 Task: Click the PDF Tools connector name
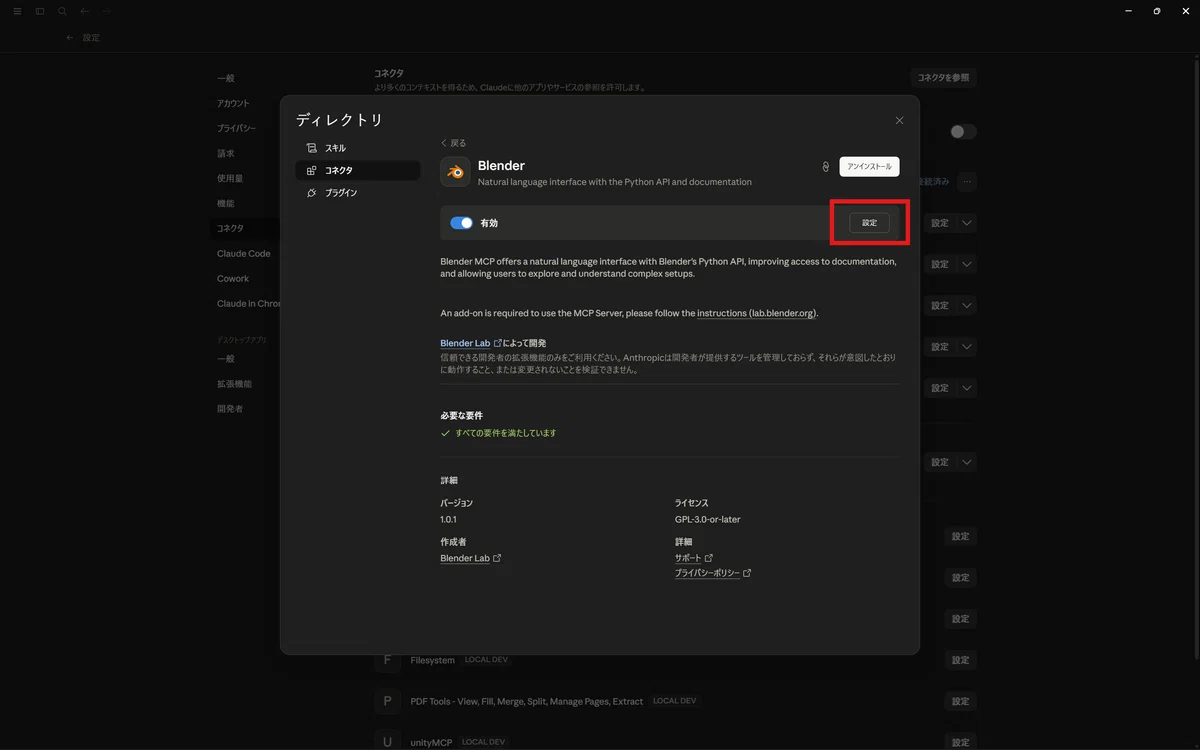(526, 701)
